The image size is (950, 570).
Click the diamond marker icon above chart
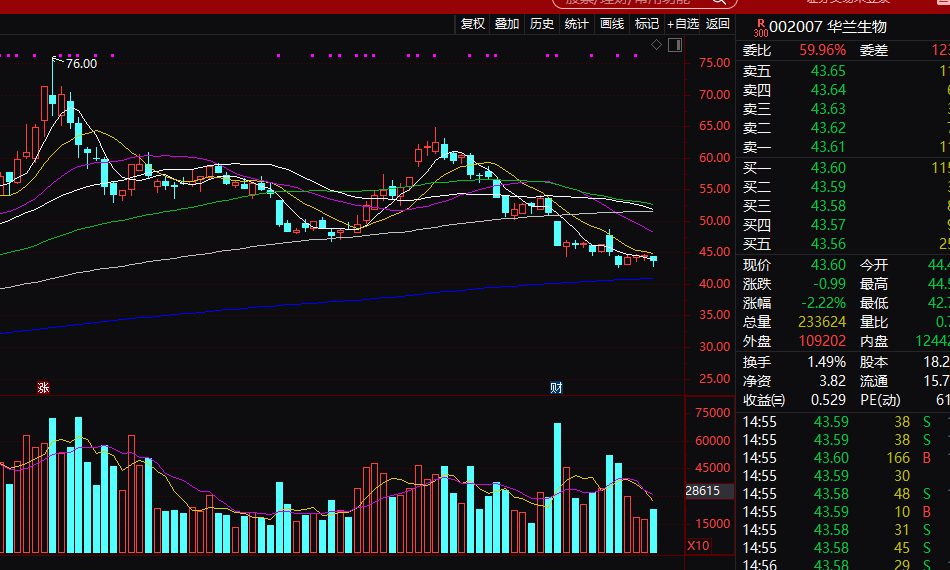656,45
